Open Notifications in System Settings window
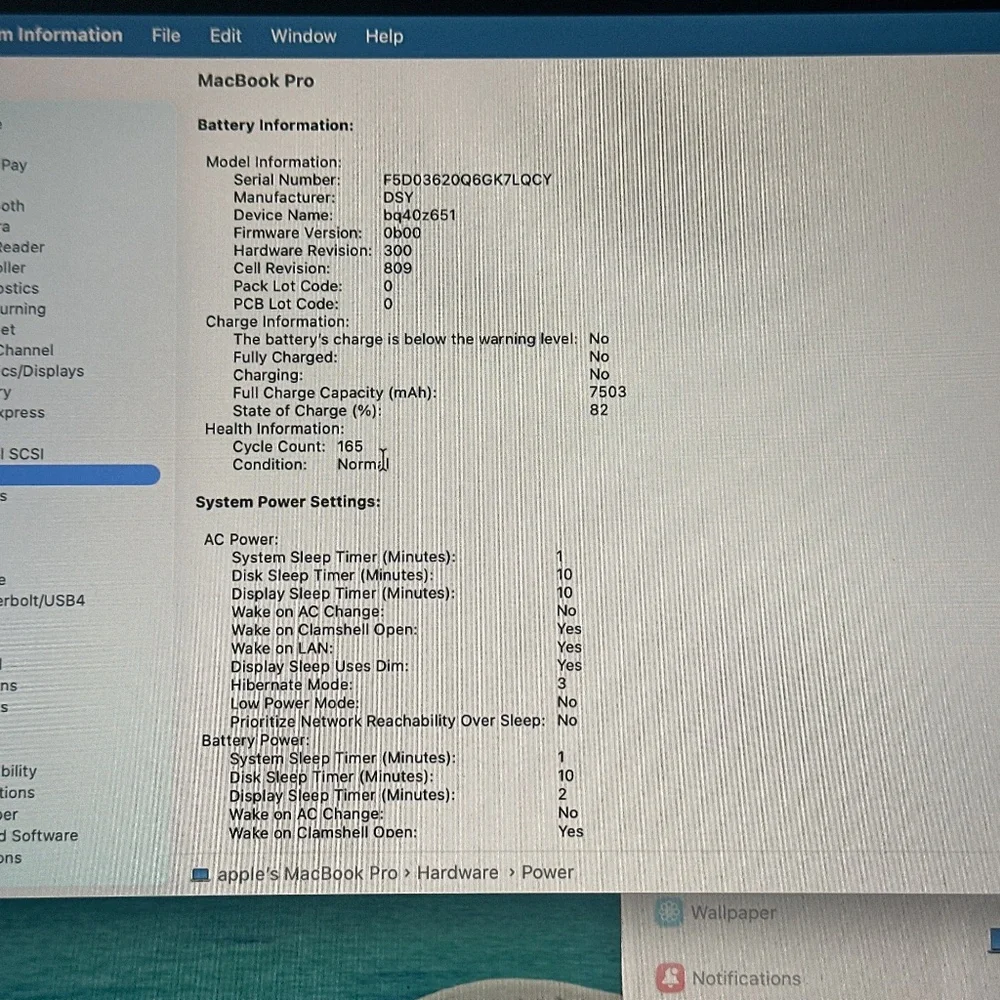The image size is (1000, 1000). click(746, 978)
